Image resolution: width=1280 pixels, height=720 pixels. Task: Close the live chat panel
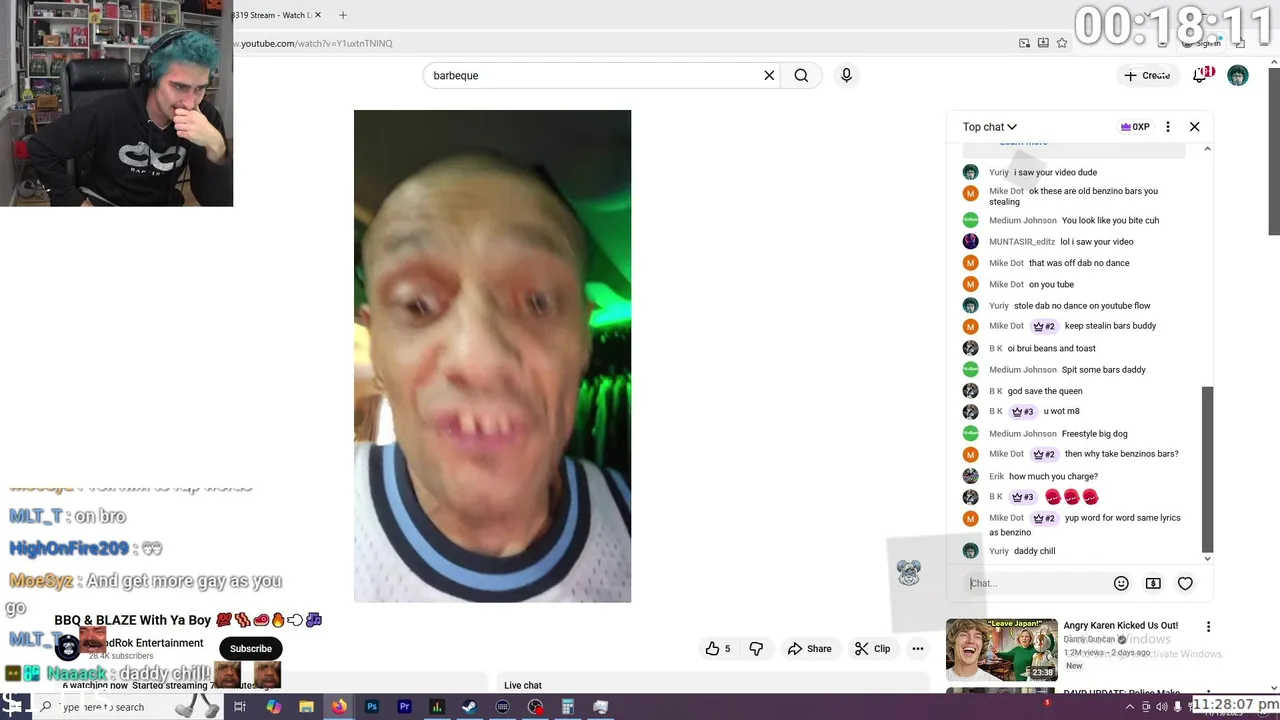tap(1194, 127)
